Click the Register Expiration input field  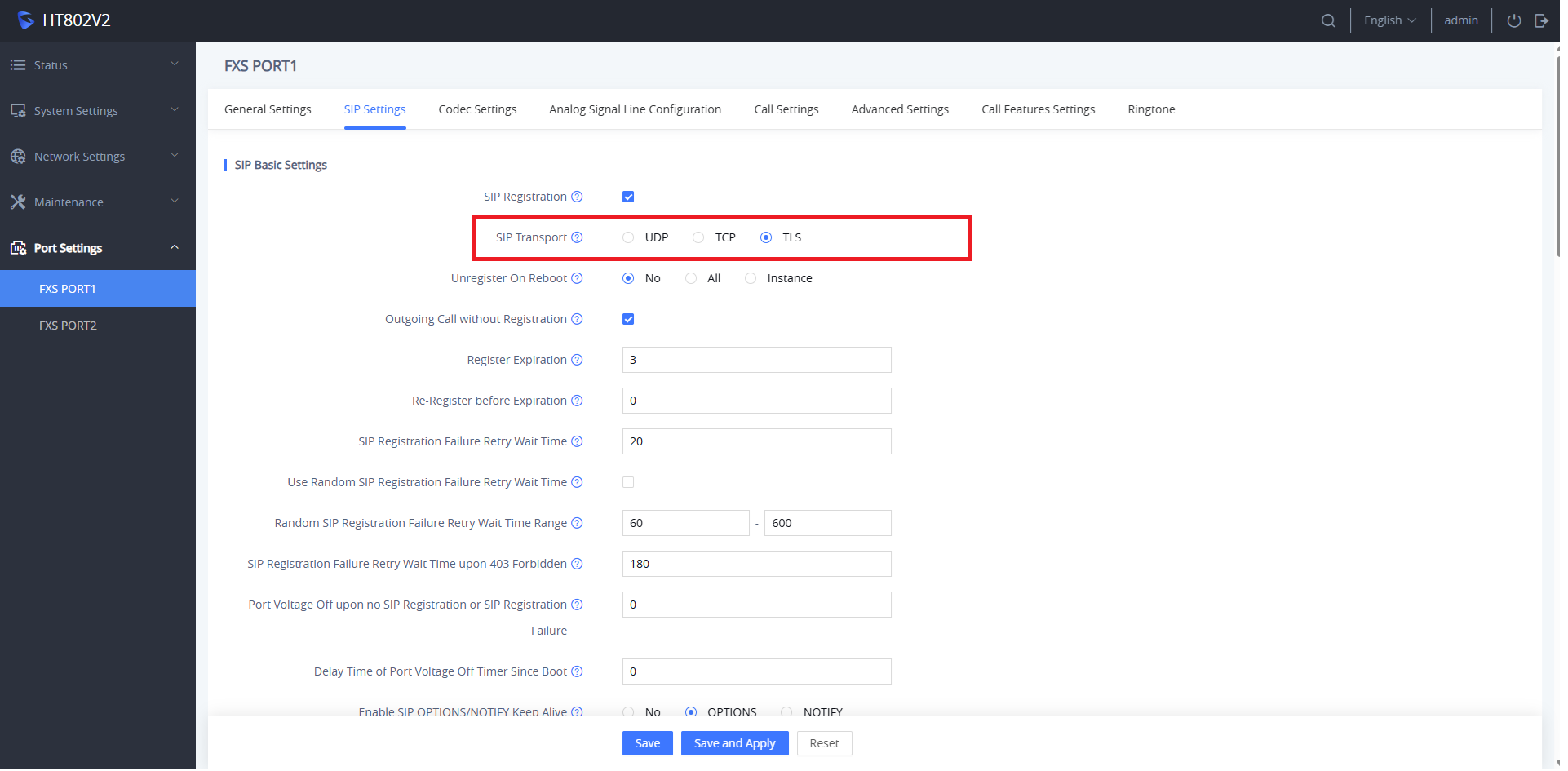756,360
